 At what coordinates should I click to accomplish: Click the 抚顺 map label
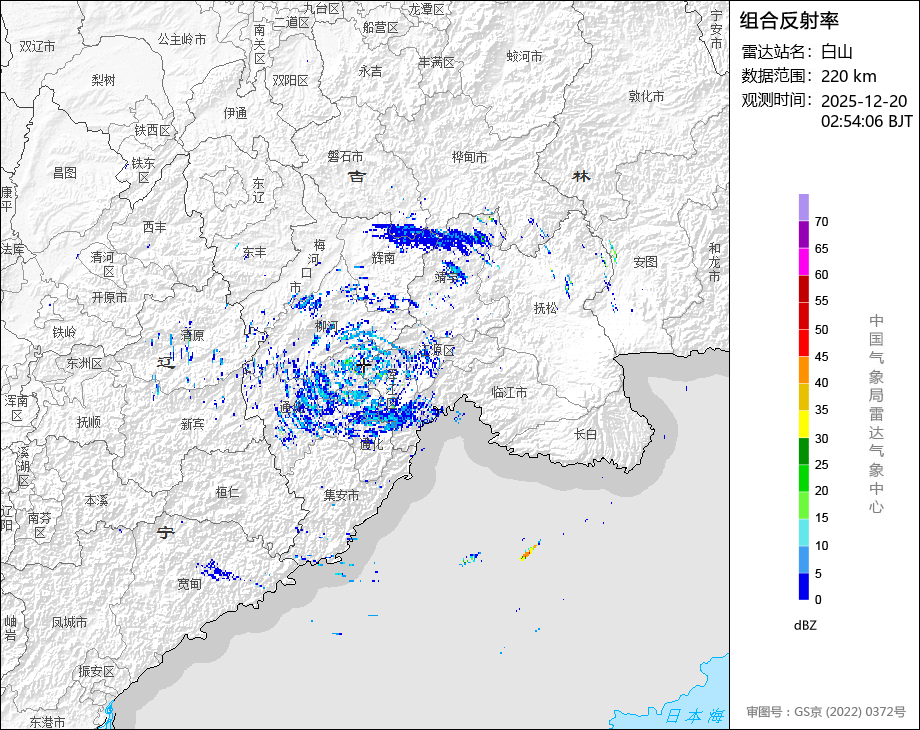click(89, 421)
